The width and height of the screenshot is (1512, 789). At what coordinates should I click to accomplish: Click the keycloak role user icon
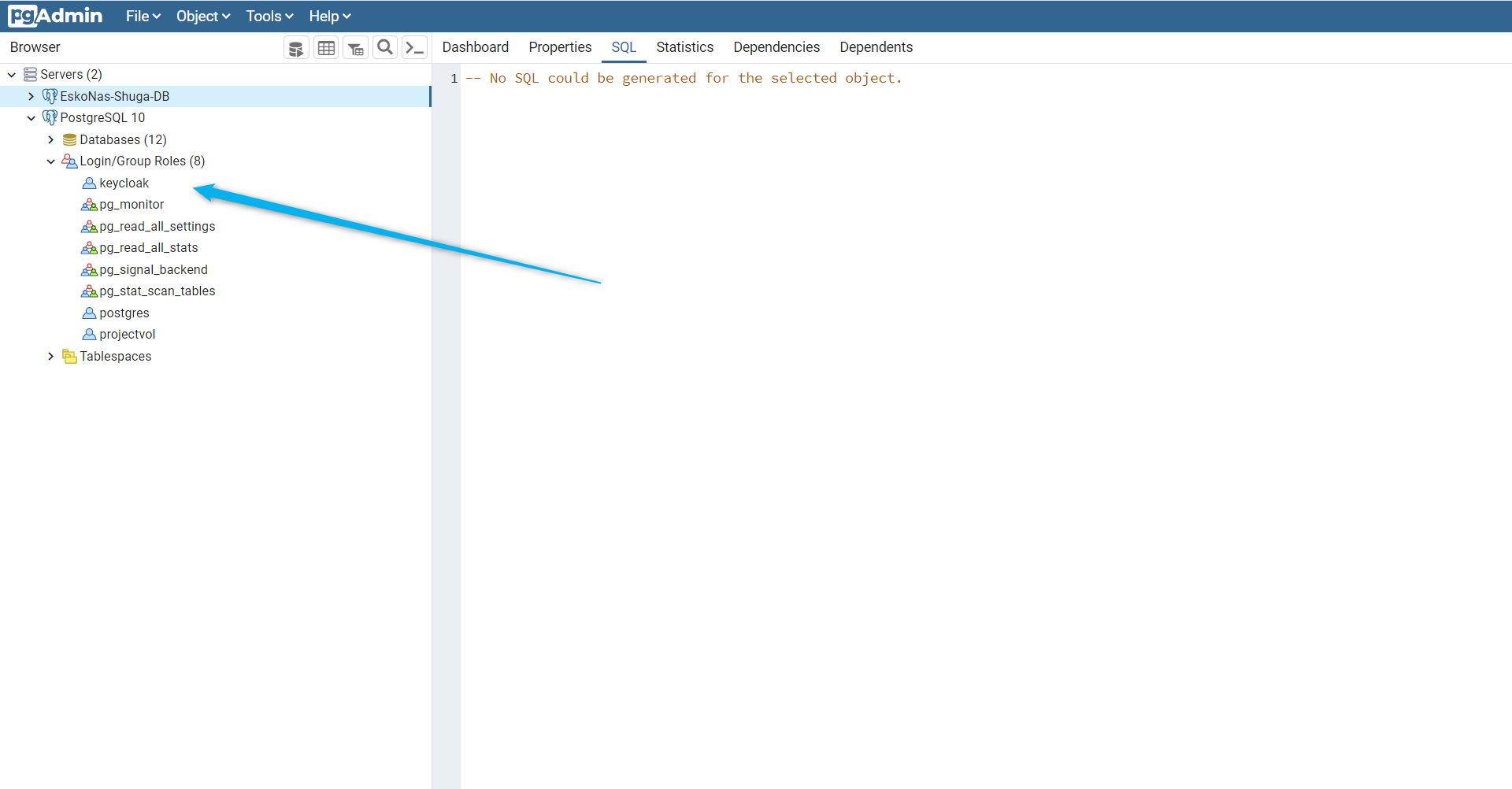[89, 183]
